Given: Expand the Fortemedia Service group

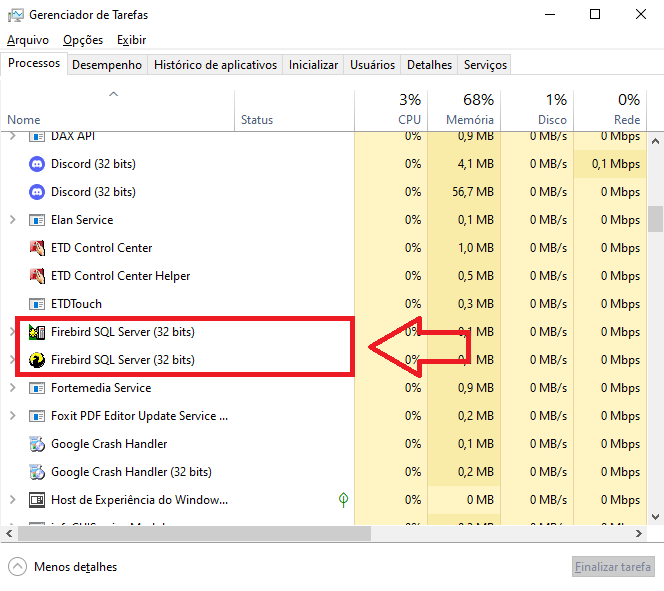Looking at the screenshot, I should click(x=13, y=388).
